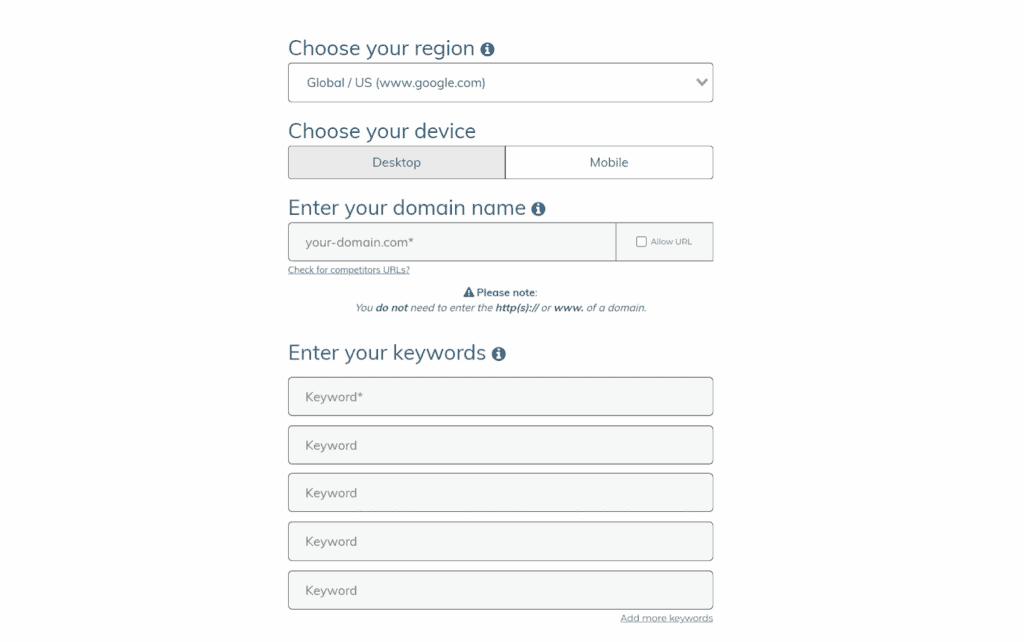Click the required Keyword* field
The height and width of the screenshot is (642, 1024).
500,396
